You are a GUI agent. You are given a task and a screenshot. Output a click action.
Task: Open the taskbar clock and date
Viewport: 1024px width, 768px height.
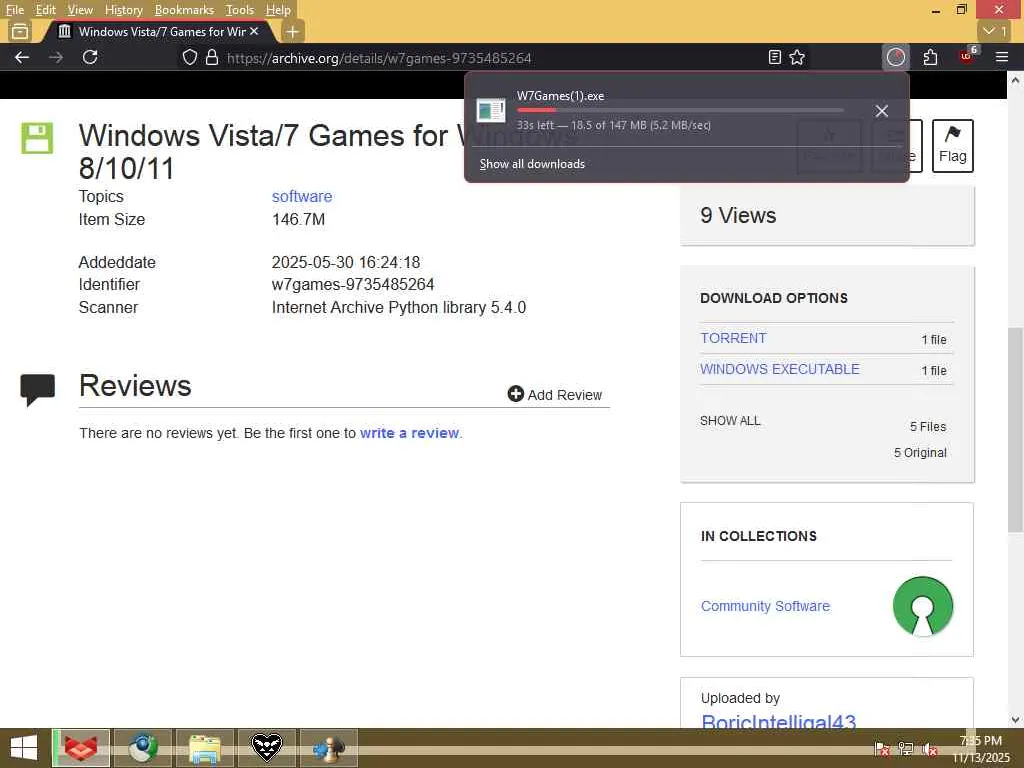(x=981, y=748)
